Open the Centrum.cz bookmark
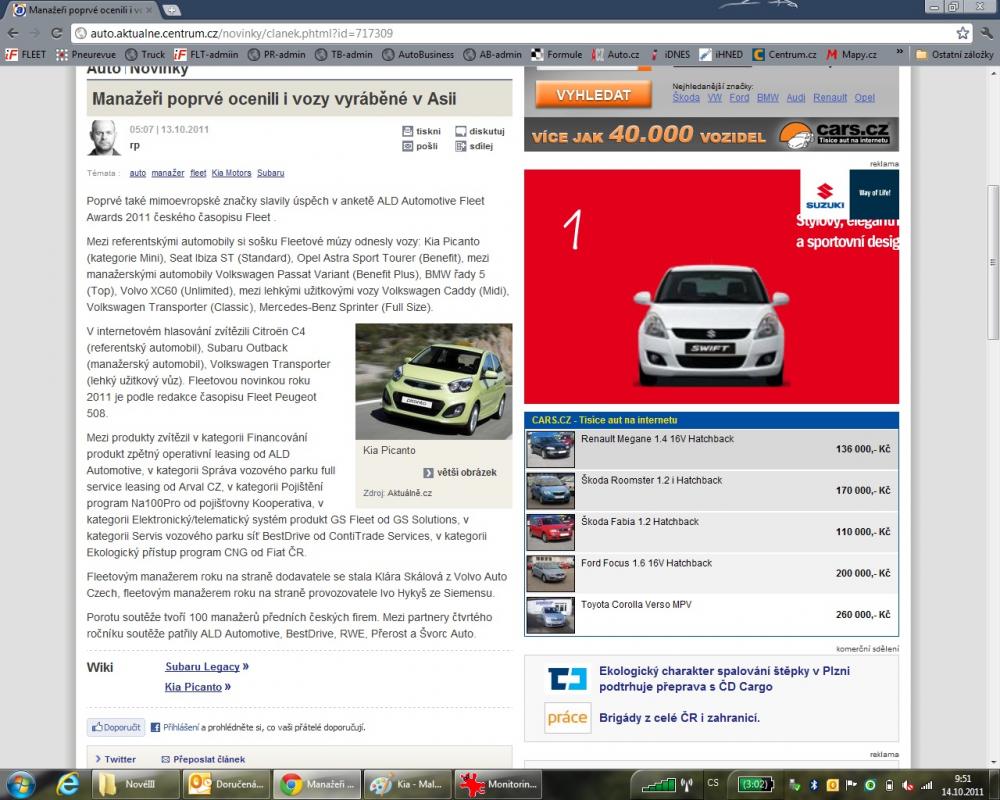 pyautogui.click(x=784, y=54)
